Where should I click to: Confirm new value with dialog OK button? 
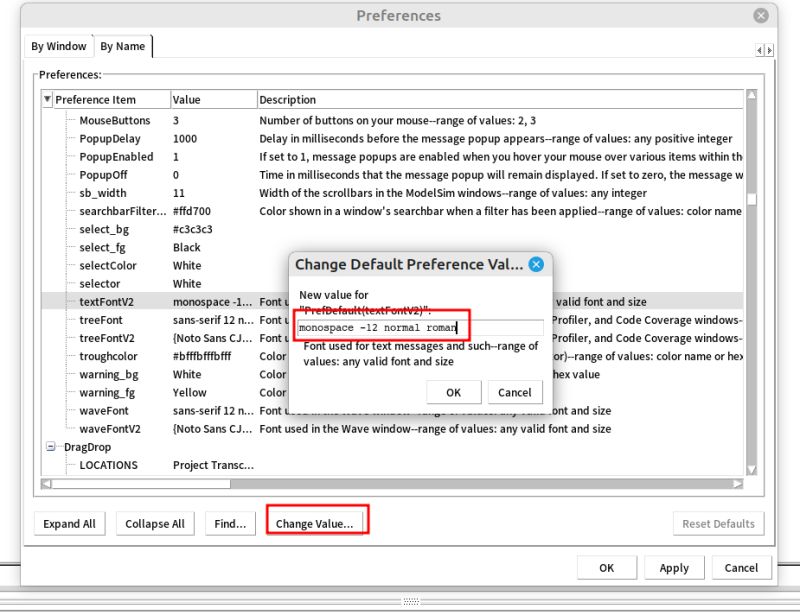[x=453, y=392]
